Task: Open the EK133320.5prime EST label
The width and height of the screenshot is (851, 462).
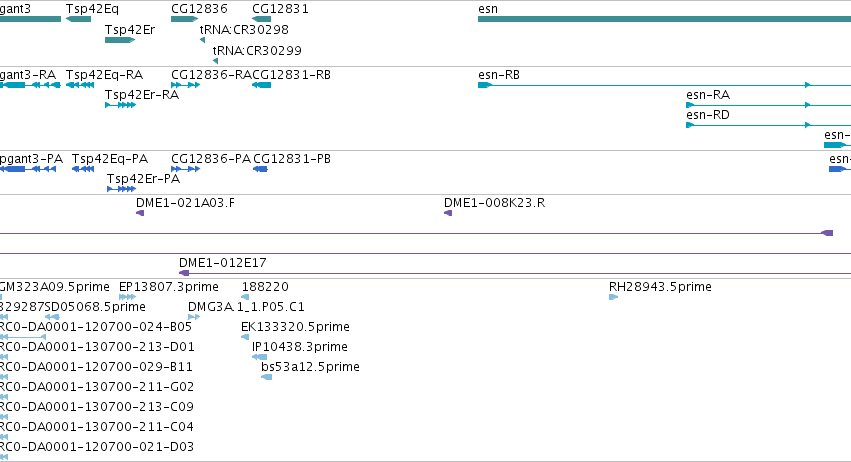Action: pyautogui.click(x=295, y=327)
